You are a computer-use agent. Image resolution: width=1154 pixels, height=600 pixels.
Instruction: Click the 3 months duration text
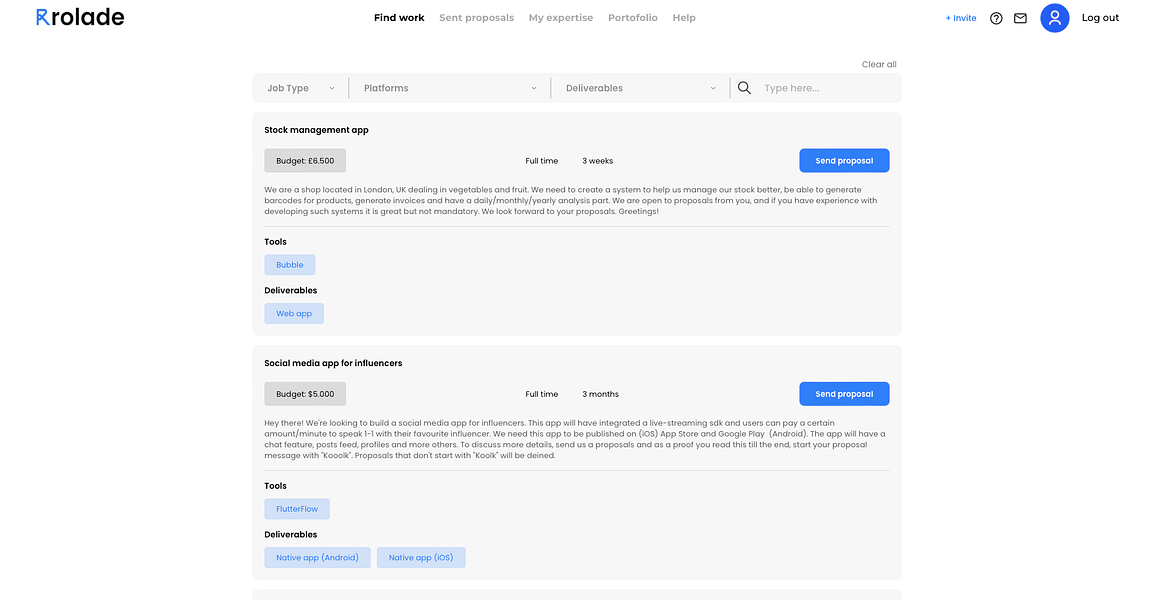(601, 394)
